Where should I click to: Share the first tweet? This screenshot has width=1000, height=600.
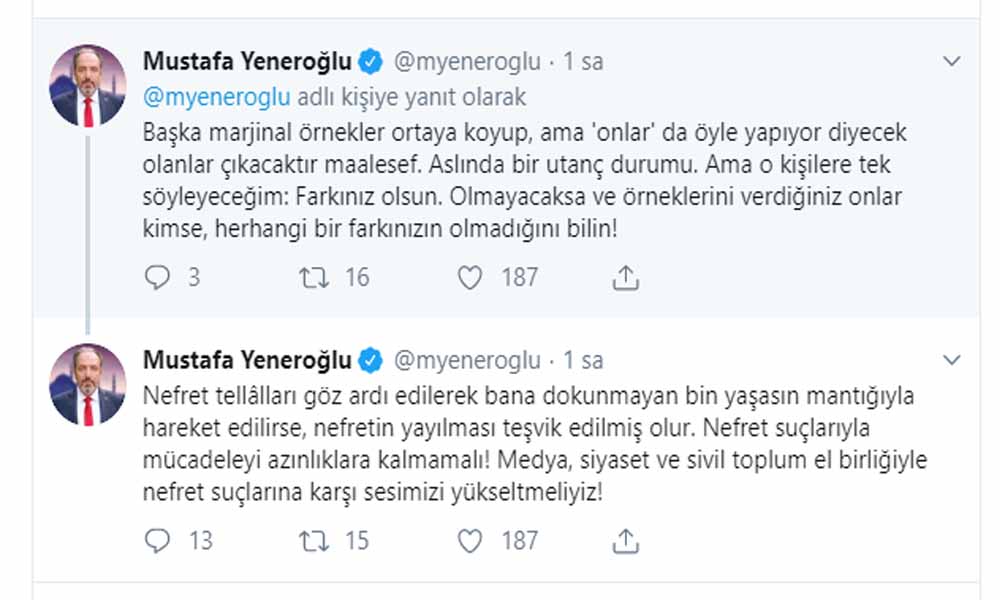tap(625, 277)
